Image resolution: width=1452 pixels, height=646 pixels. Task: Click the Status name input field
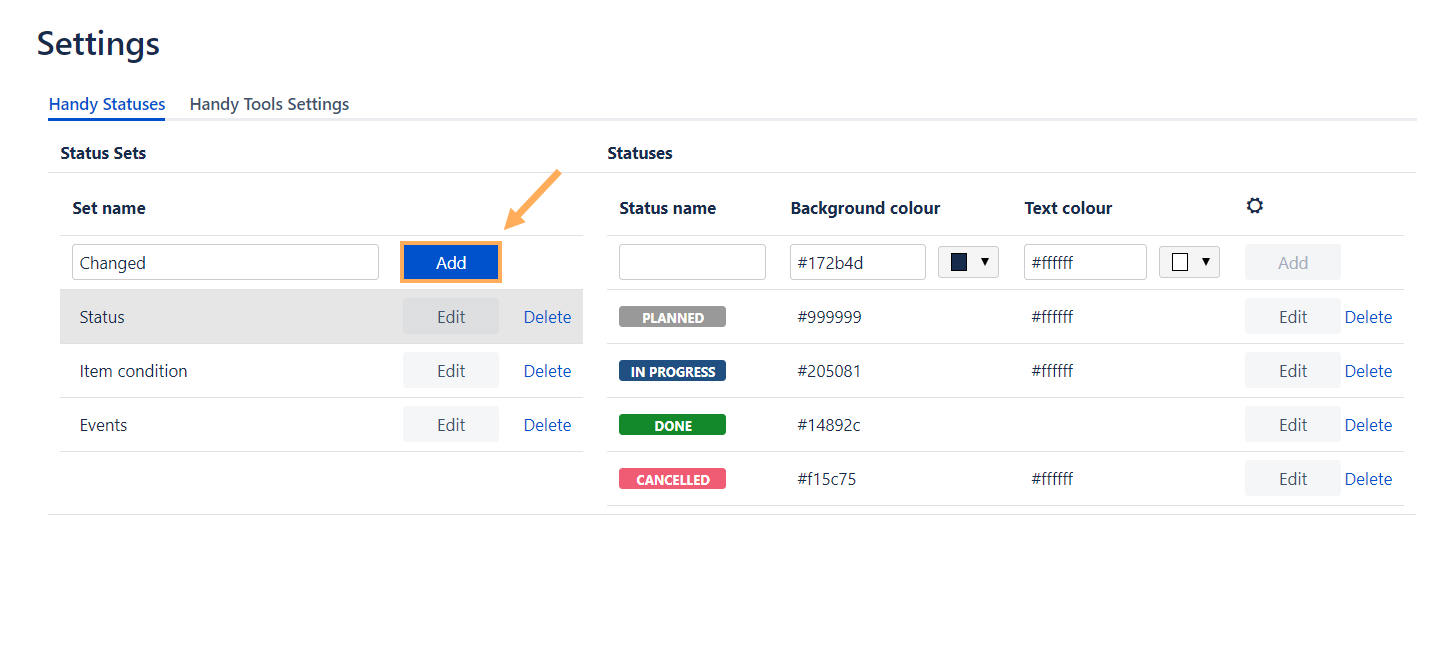692,263
